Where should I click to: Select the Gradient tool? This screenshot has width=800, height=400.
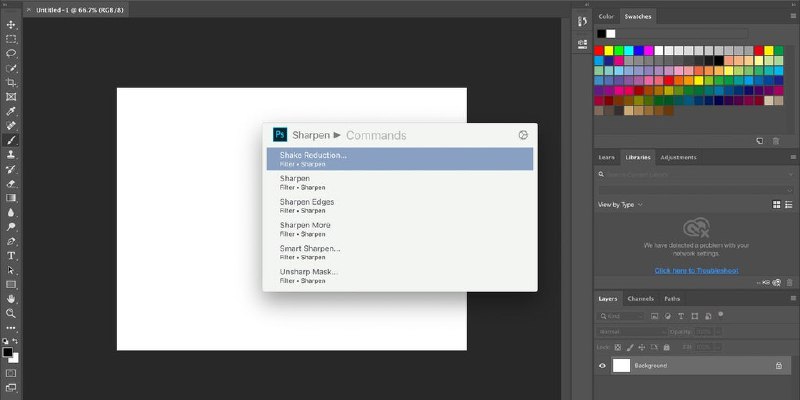(x=11, y=197)
